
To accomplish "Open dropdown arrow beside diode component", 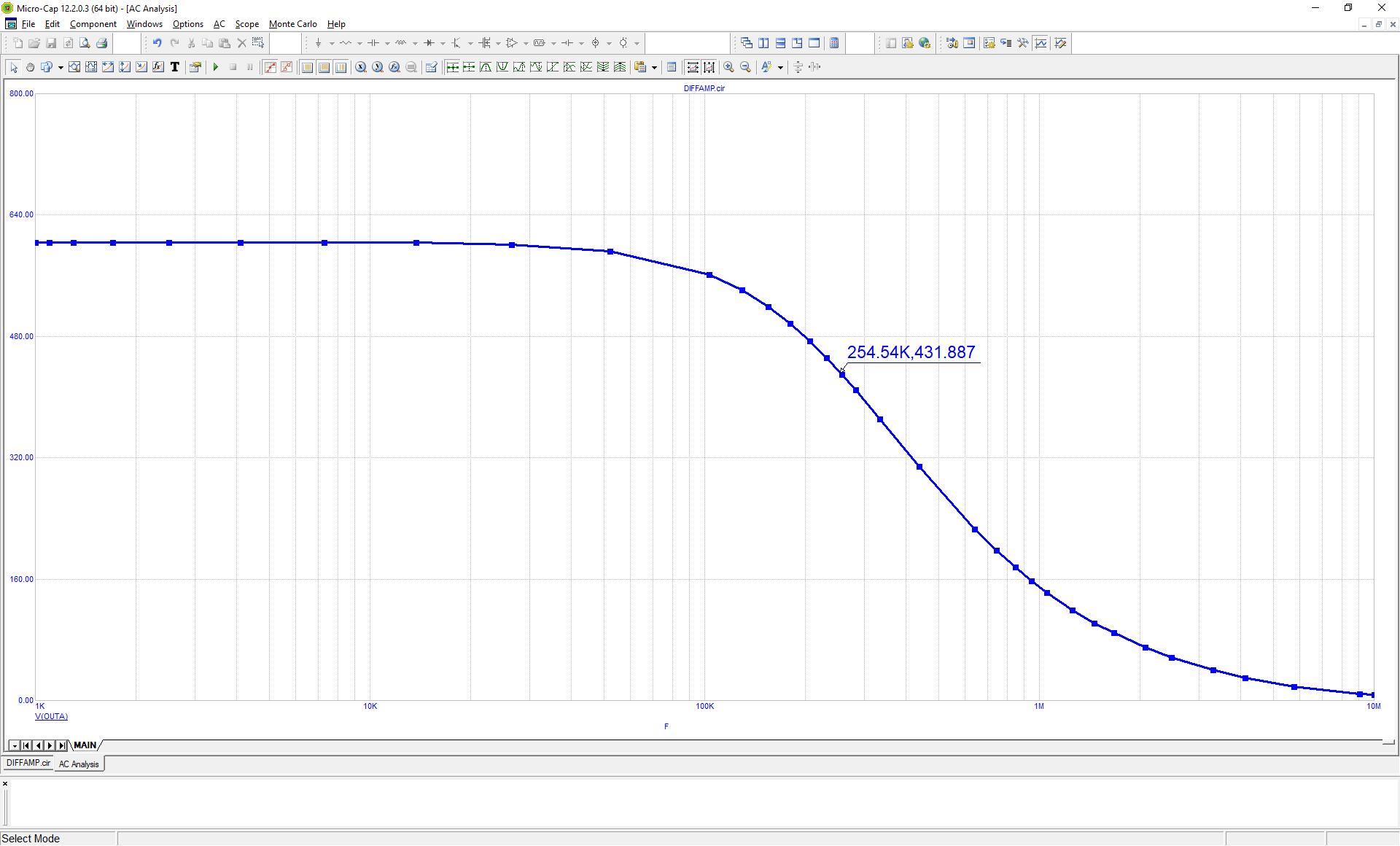I will [x=443, y=43].
